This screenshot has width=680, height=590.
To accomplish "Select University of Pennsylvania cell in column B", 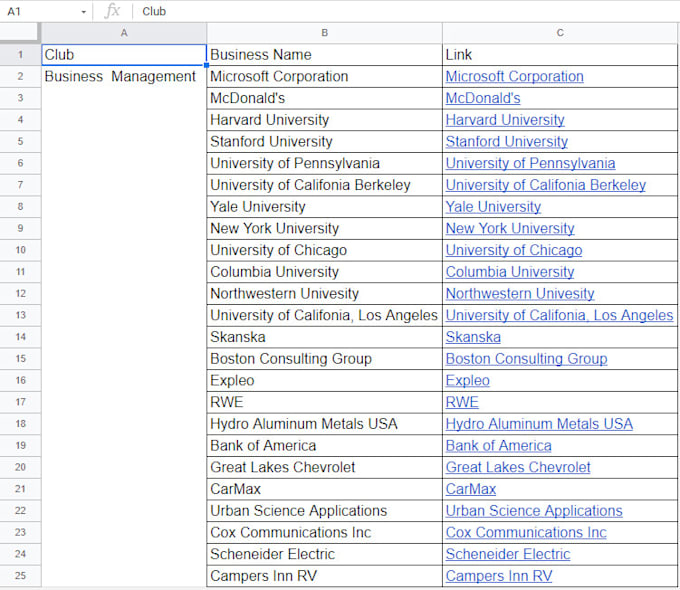I will [x=324, y=163].
